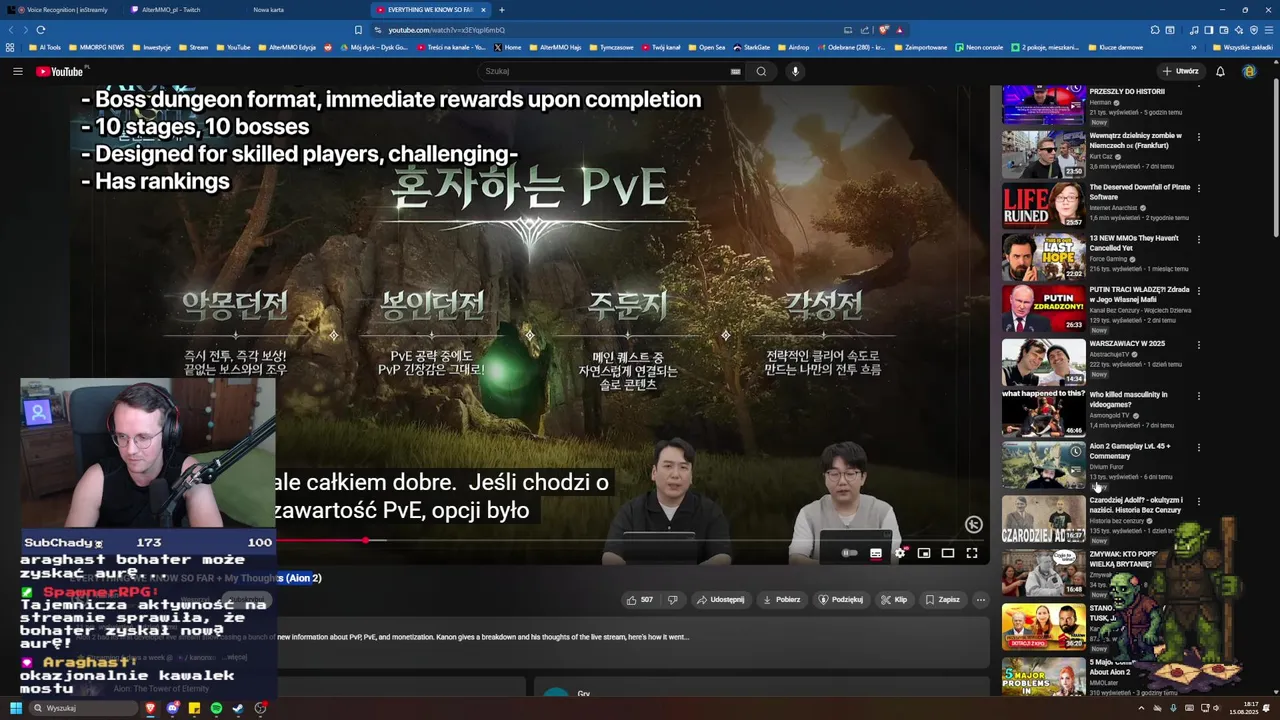Click the YouTube search magnifier button
Viewport: 1280px width, 720px height.
click(x=761, y=71)
